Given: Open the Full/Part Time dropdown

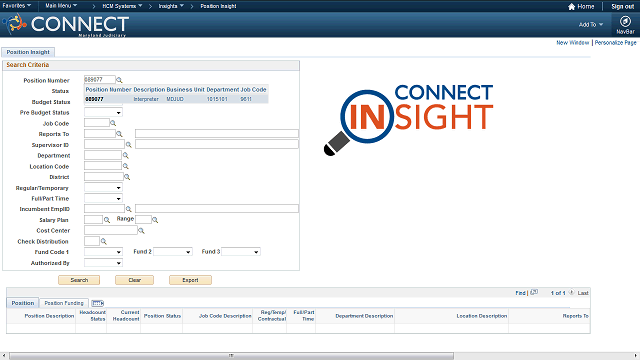Looking at the screenshot, I should (x=103, y=198).
